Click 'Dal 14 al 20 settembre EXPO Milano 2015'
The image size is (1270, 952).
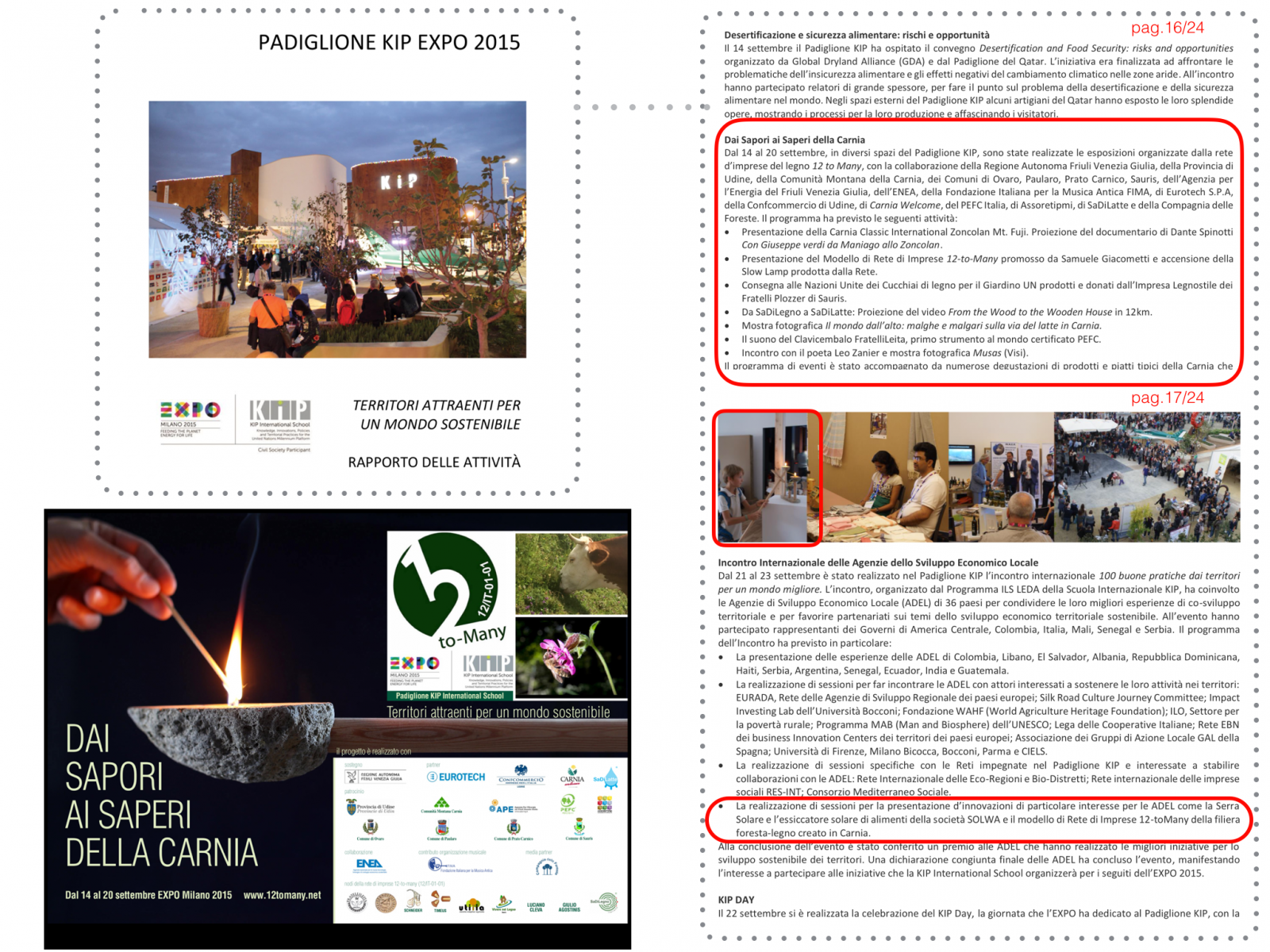click(x=148, y=895)
